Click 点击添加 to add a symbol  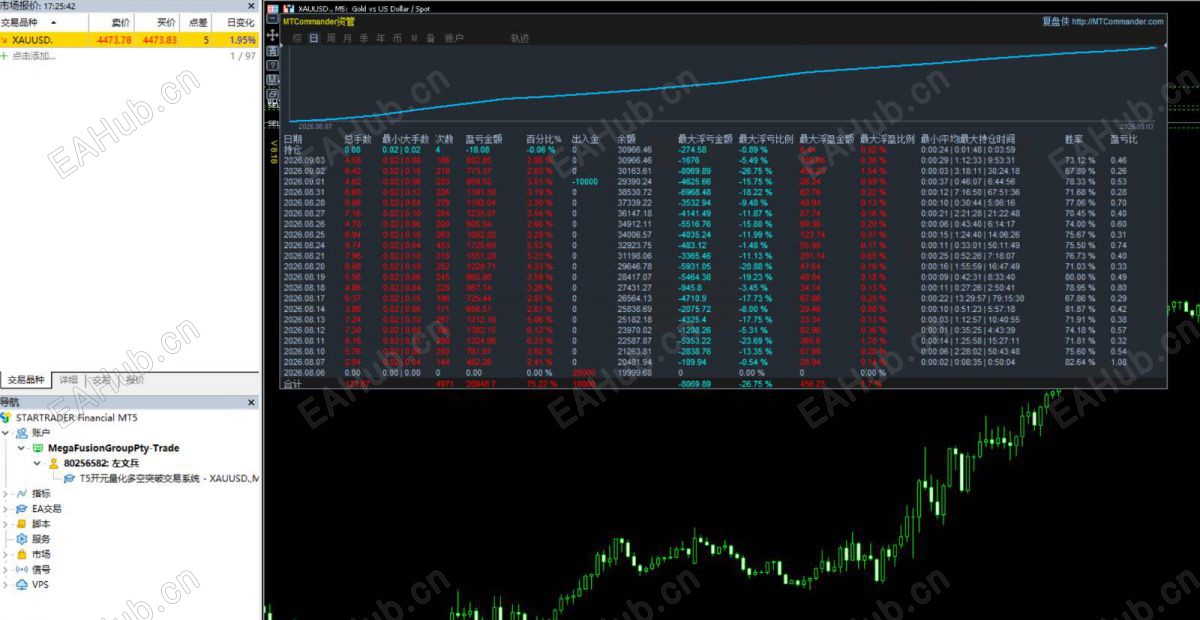click(33, 56)
